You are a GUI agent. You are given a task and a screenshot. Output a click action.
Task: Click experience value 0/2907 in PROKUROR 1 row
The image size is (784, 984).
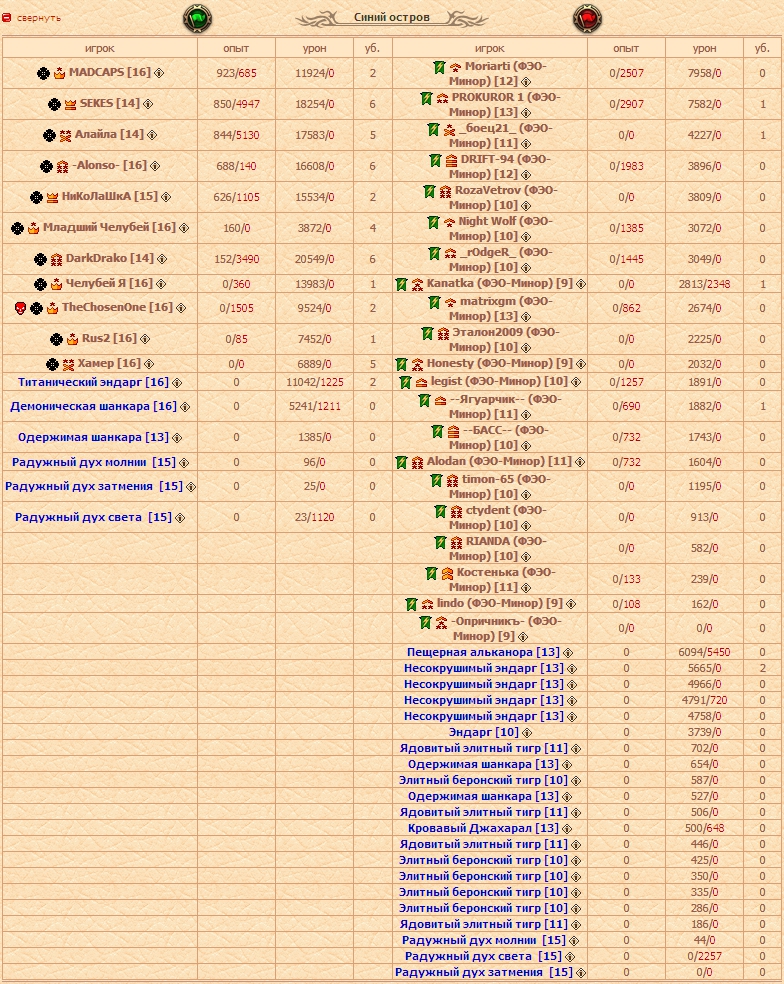pos(626,104)
